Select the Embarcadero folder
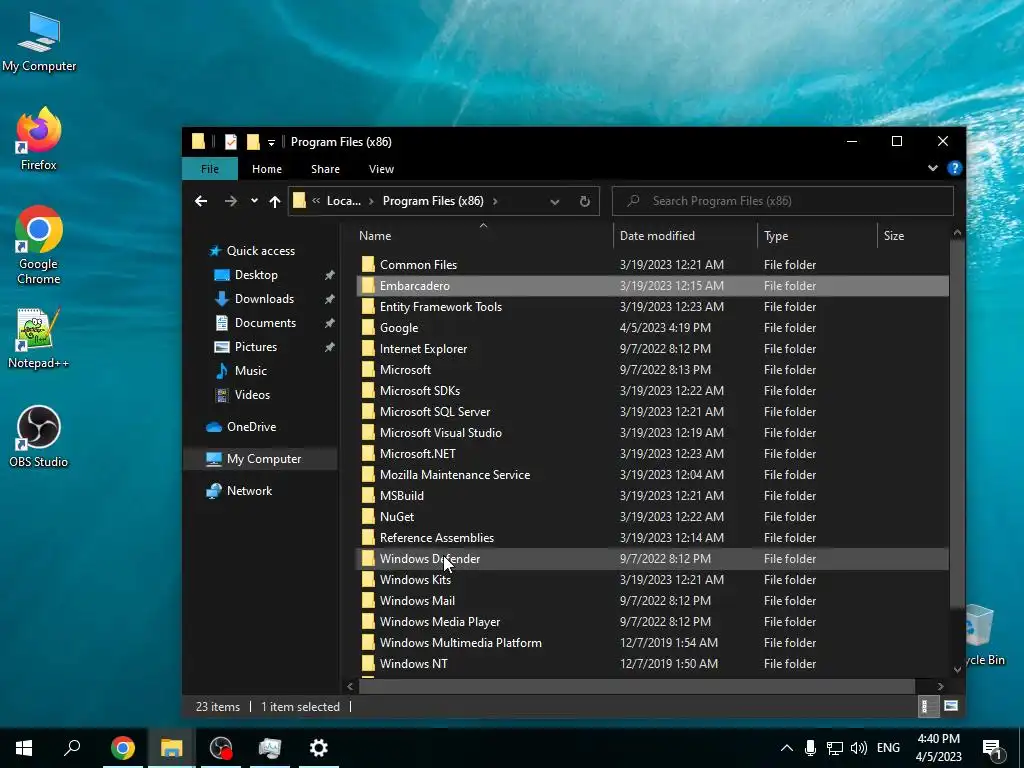The height and width of the screenshot is (768, 1024). [x=652, y=285]
